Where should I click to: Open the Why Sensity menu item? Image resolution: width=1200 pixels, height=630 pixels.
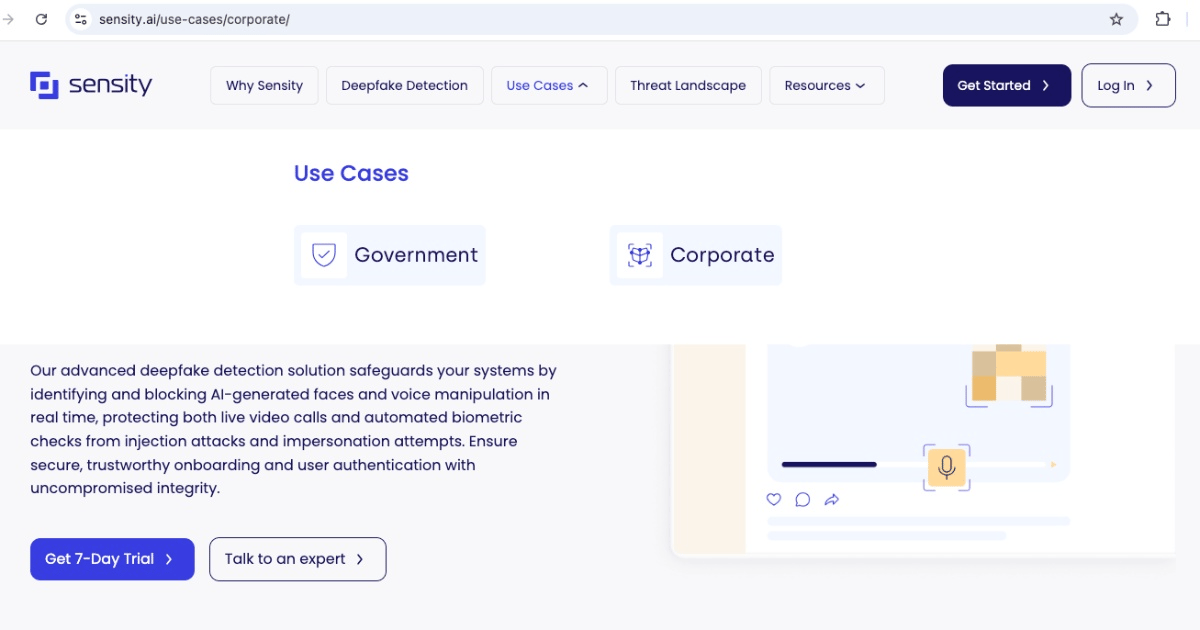(x=263, y=85)
